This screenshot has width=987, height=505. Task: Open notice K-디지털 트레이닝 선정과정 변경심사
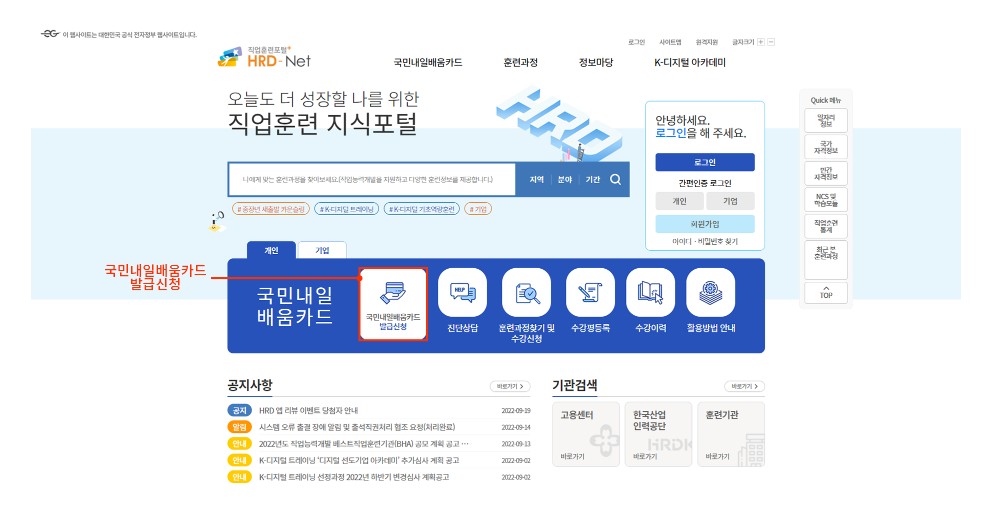coord(354,477)
